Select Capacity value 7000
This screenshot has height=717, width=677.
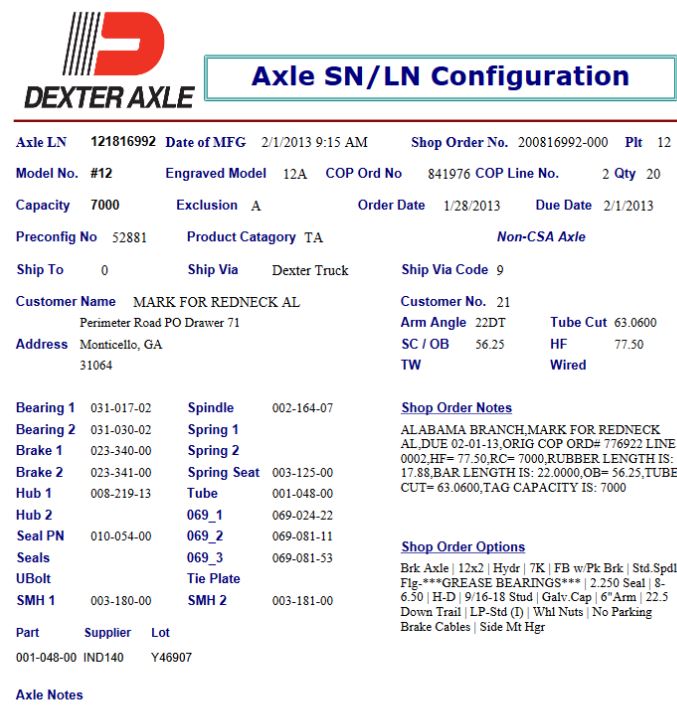[105, 205]
